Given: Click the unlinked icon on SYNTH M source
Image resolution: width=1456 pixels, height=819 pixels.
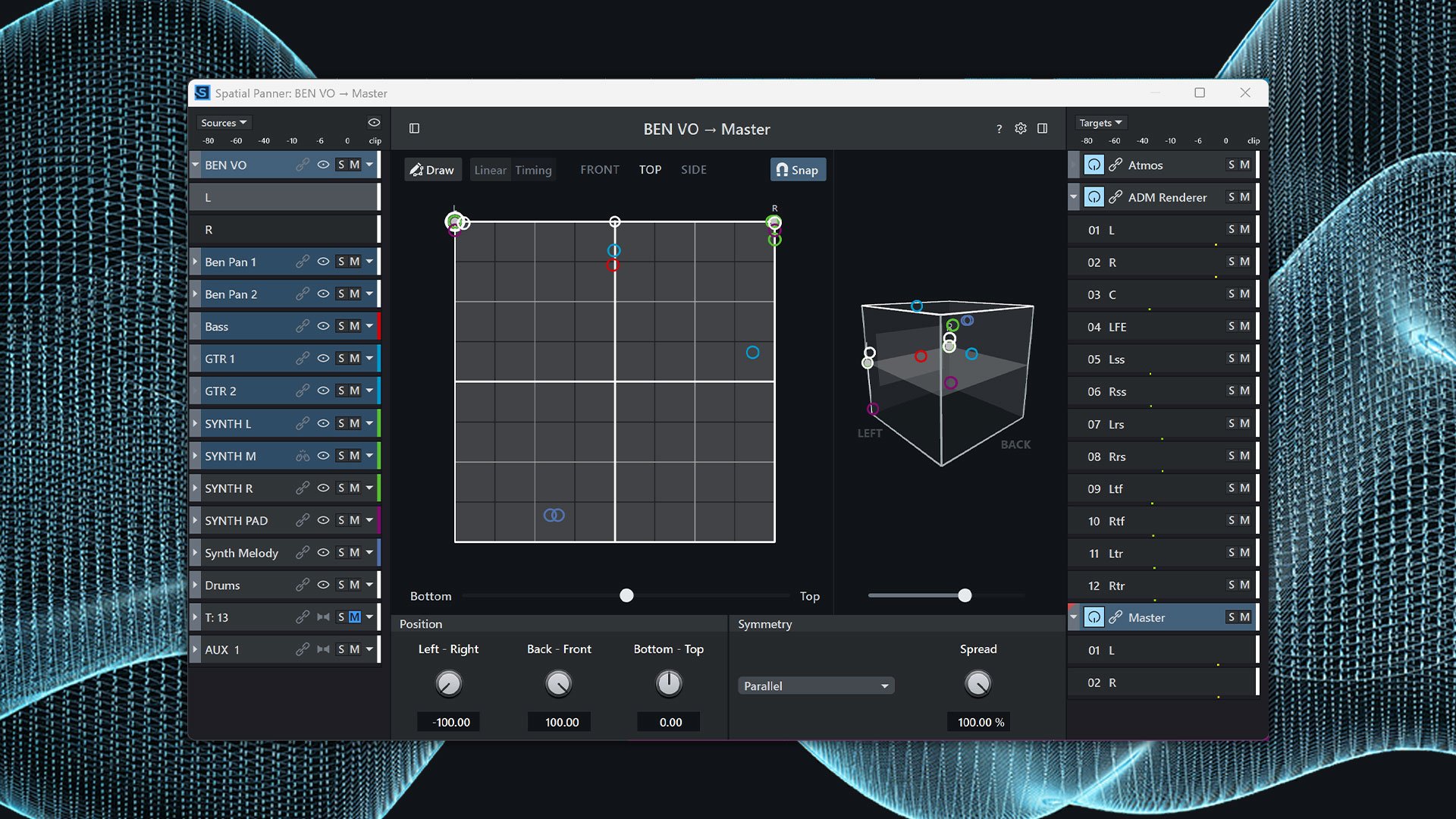Looking at the screenshot, I should point(302,456).
